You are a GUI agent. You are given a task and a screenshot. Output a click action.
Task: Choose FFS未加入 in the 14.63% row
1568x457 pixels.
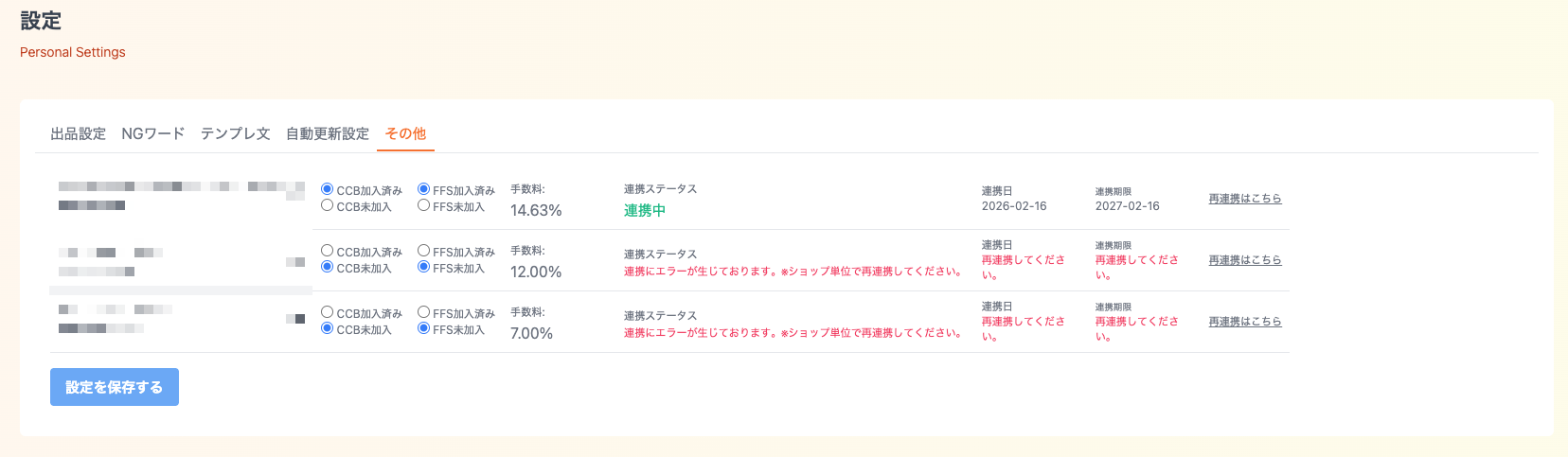423,205
